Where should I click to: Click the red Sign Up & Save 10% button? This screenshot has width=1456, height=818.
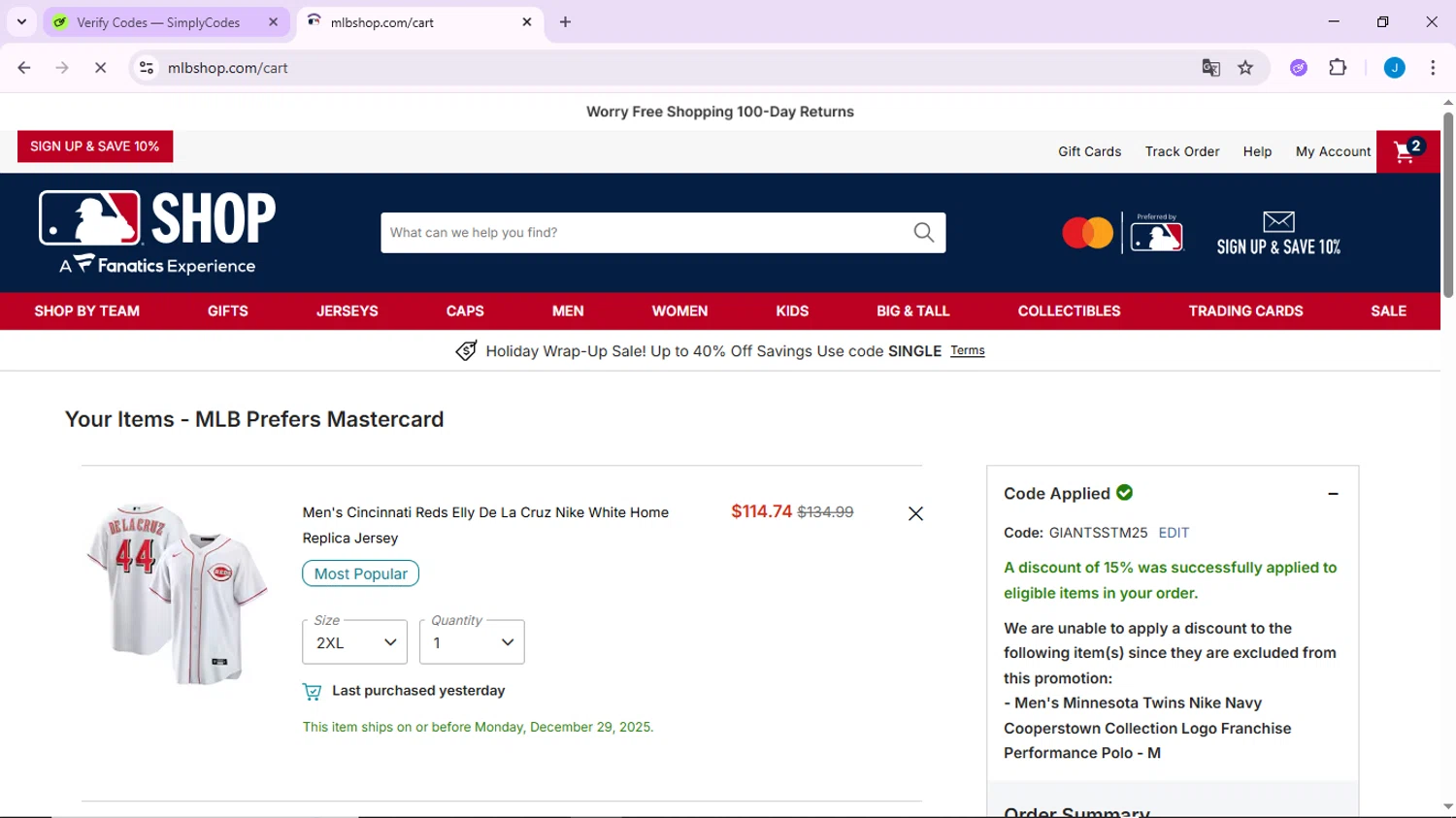[x=95, y=147]
